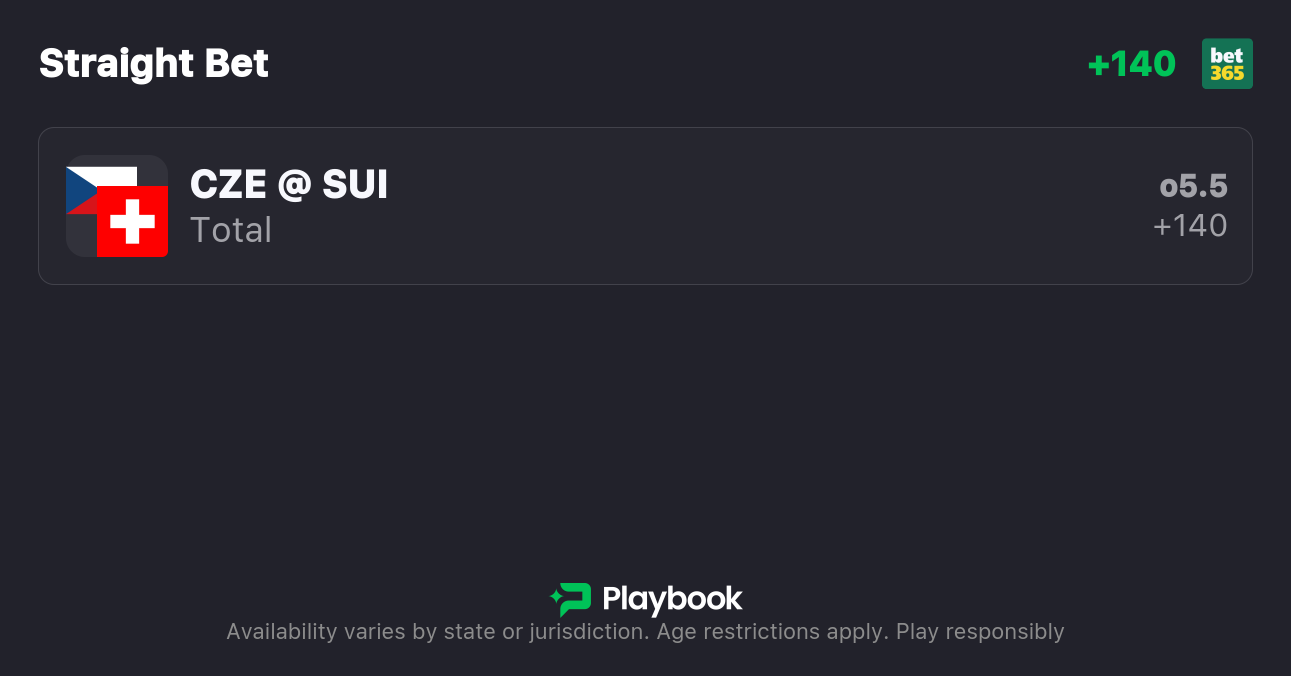Click the Switzerland flag icon
This screenshot has height=676, width=1291.
(132, 221)
